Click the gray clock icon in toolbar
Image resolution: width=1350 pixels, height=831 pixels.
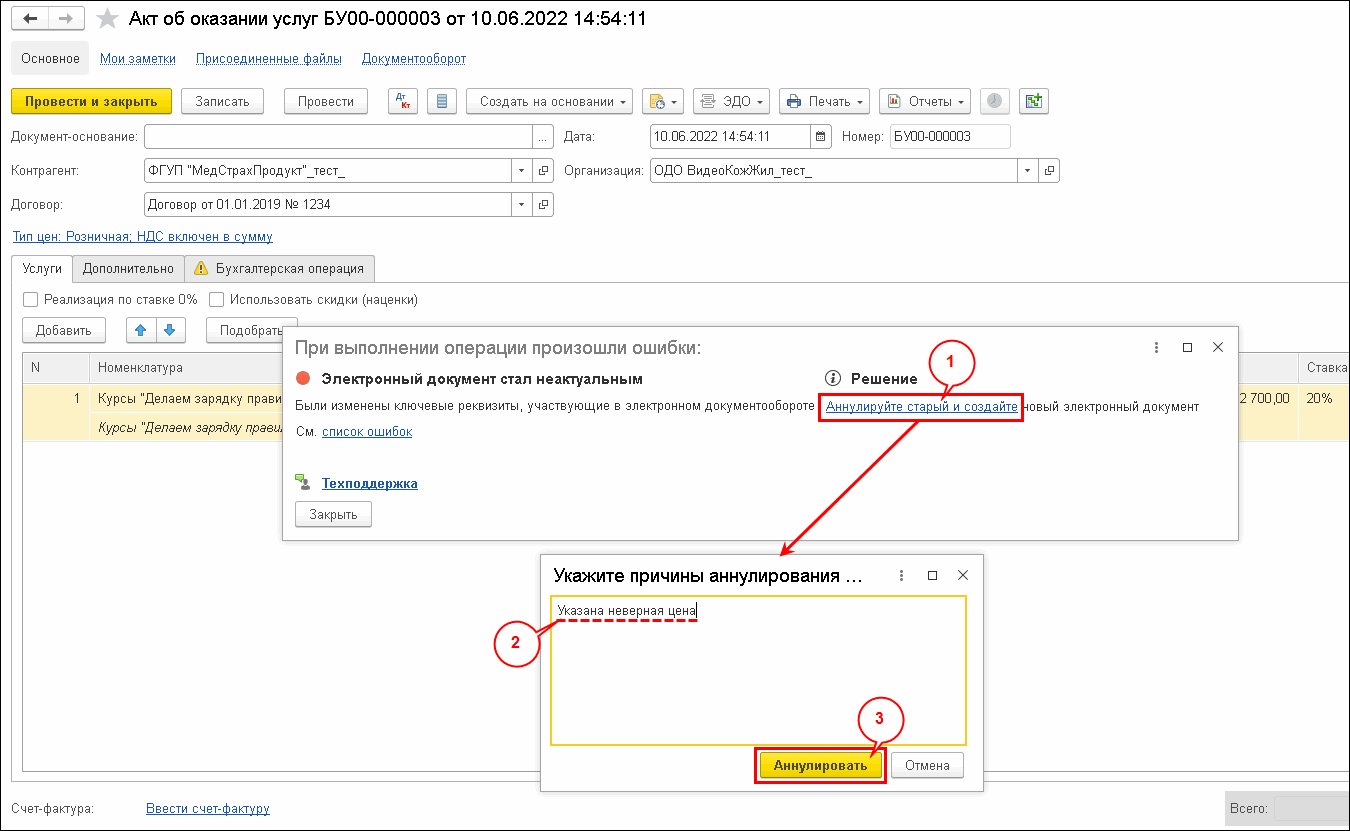point(994,101)
